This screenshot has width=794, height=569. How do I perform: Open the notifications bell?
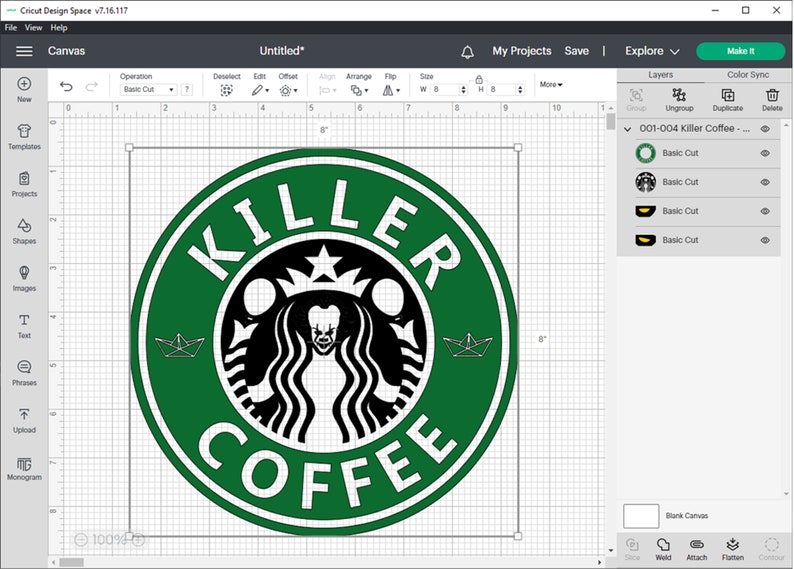(467, 52)
